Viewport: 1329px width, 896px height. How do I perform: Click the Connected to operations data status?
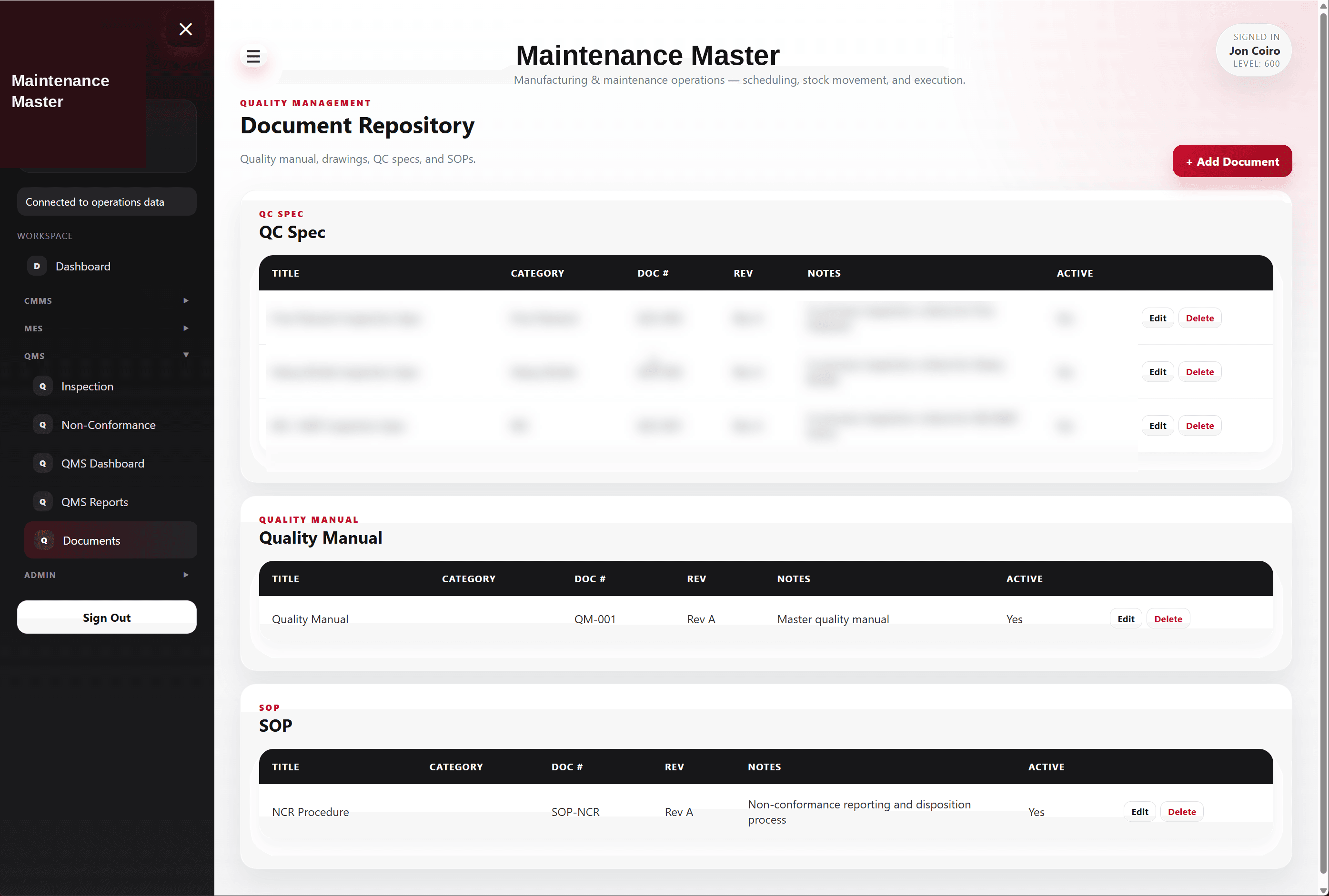pyautogui.click(x=107, y=202)
